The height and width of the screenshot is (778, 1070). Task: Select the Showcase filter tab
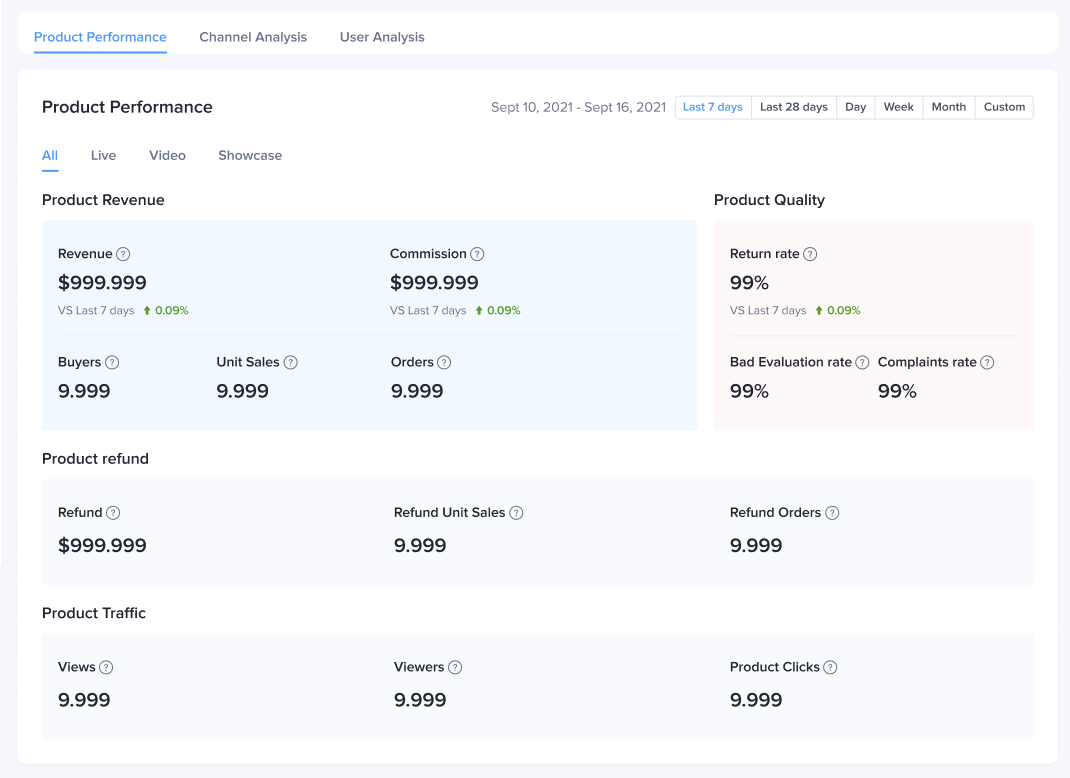[x=250, y=156]
